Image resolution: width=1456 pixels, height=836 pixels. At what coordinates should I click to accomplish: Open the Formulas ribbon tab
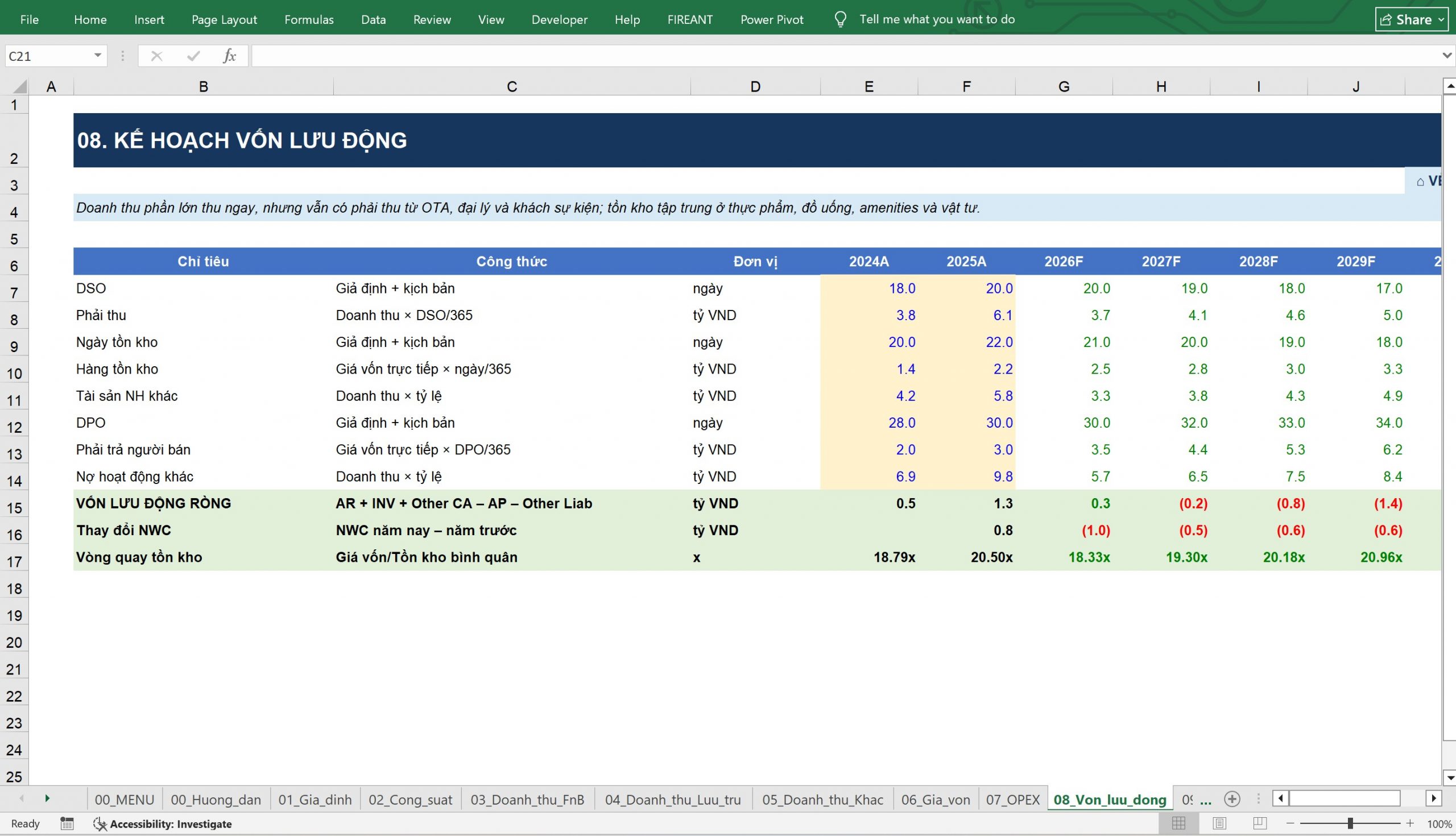pos(309,19)
